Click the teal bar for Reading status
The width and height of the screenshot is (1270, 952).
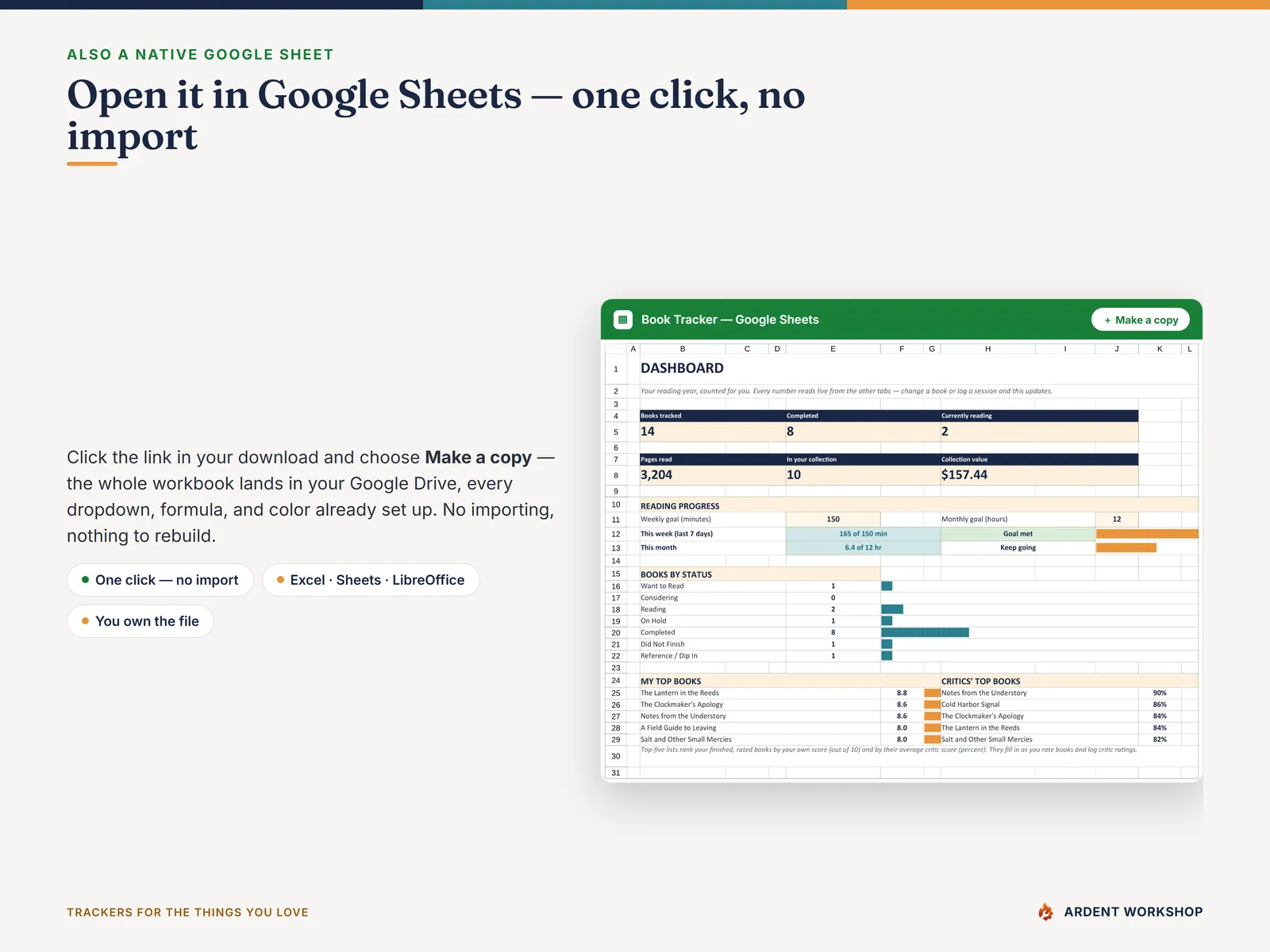pyautogui.click(x=892, y=609)
